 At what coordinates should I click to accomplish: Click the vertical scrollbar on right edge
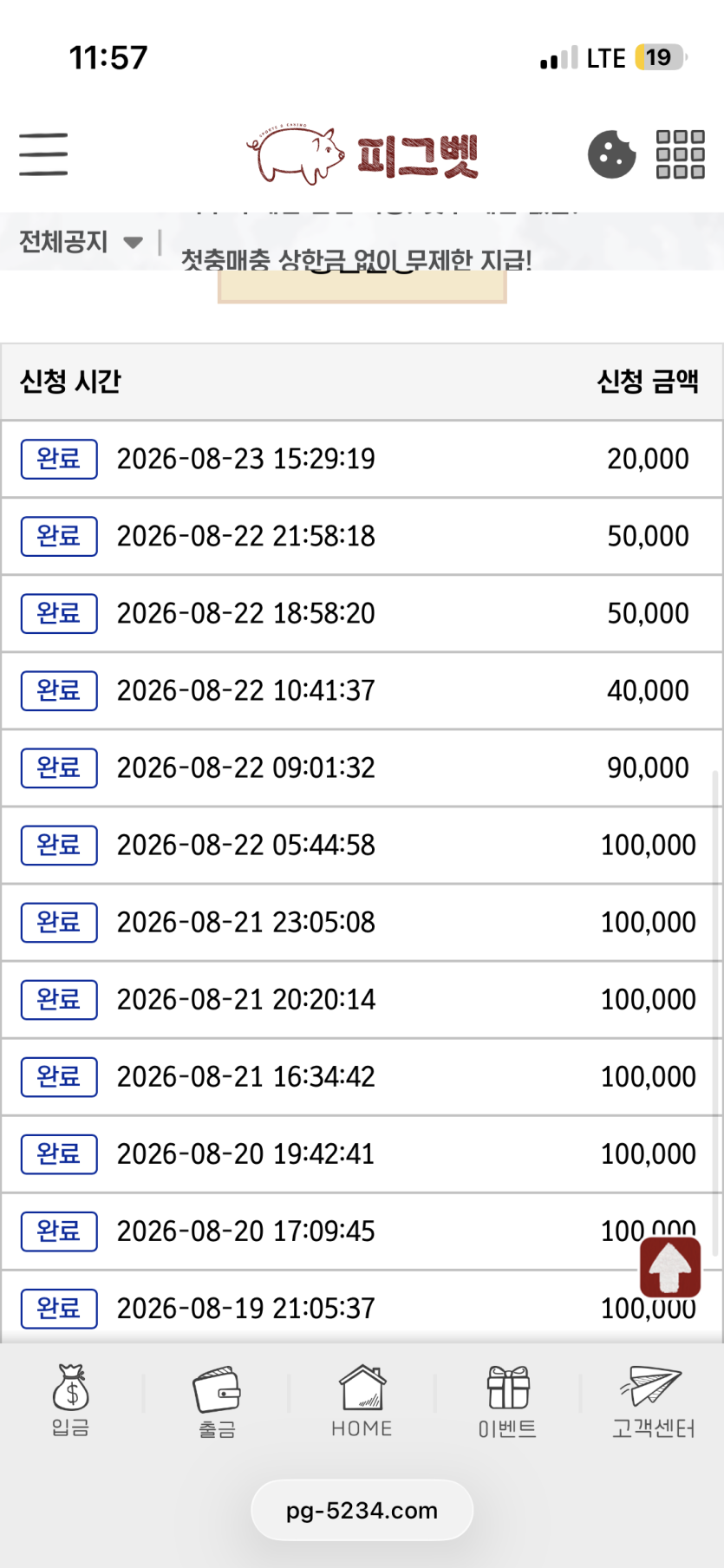716,1013
